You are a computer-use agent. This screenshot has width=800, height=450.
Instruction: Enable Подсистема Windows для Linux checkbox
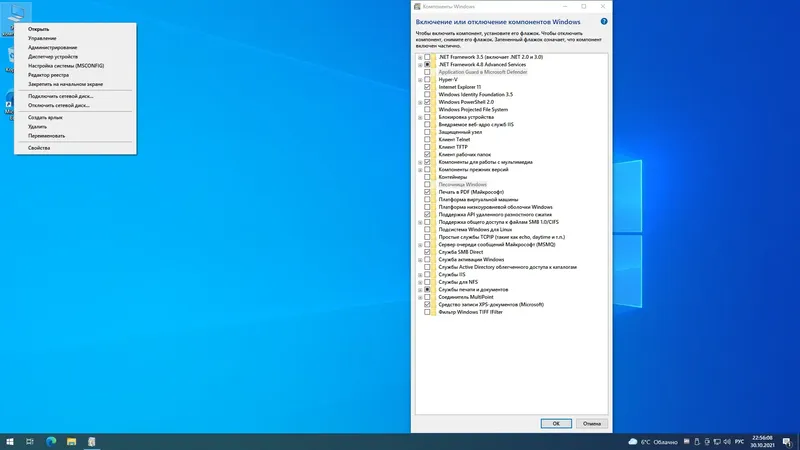pyautogui.click(x=427, y=230)
